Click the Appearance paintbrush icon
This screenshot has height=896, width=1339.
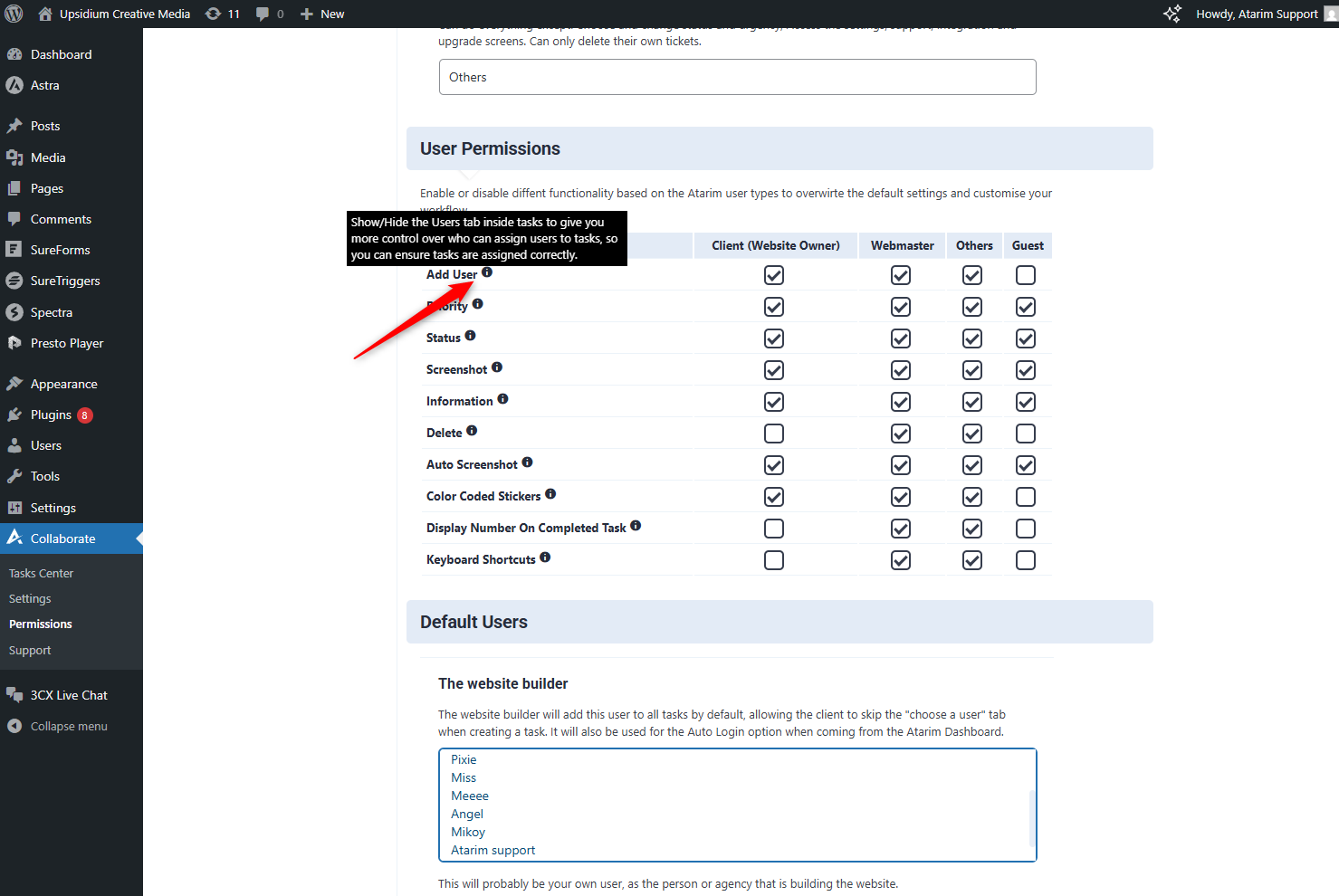14,384
